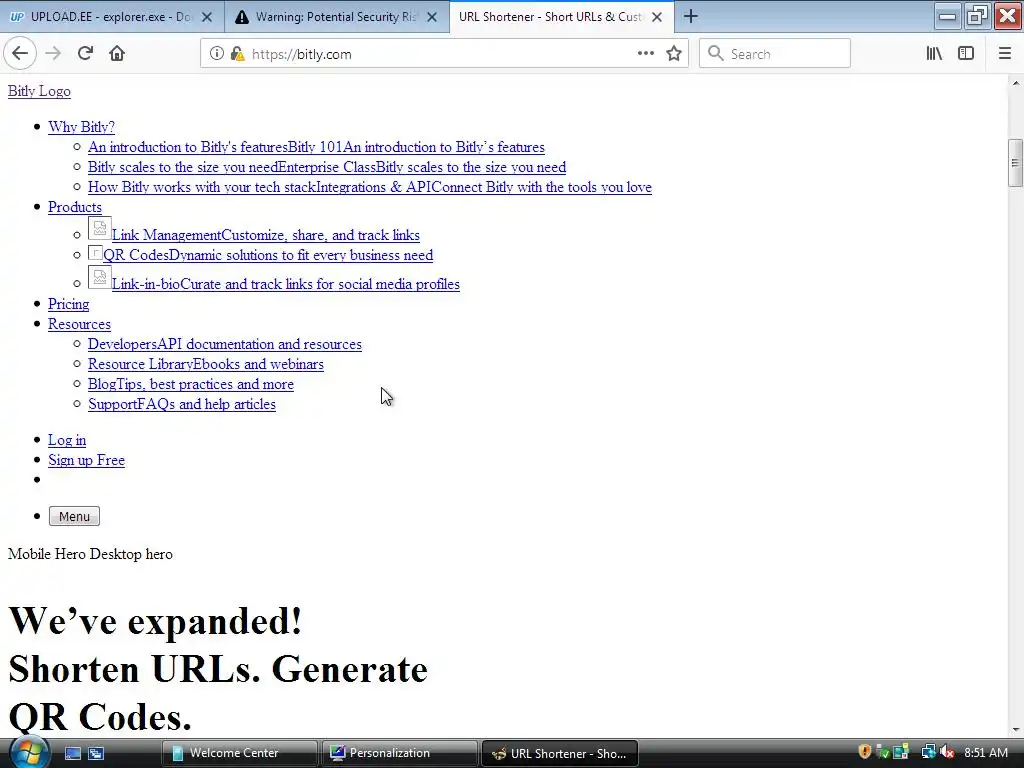
Task: Open the Integrations & API link
Action: coord(370,187)
